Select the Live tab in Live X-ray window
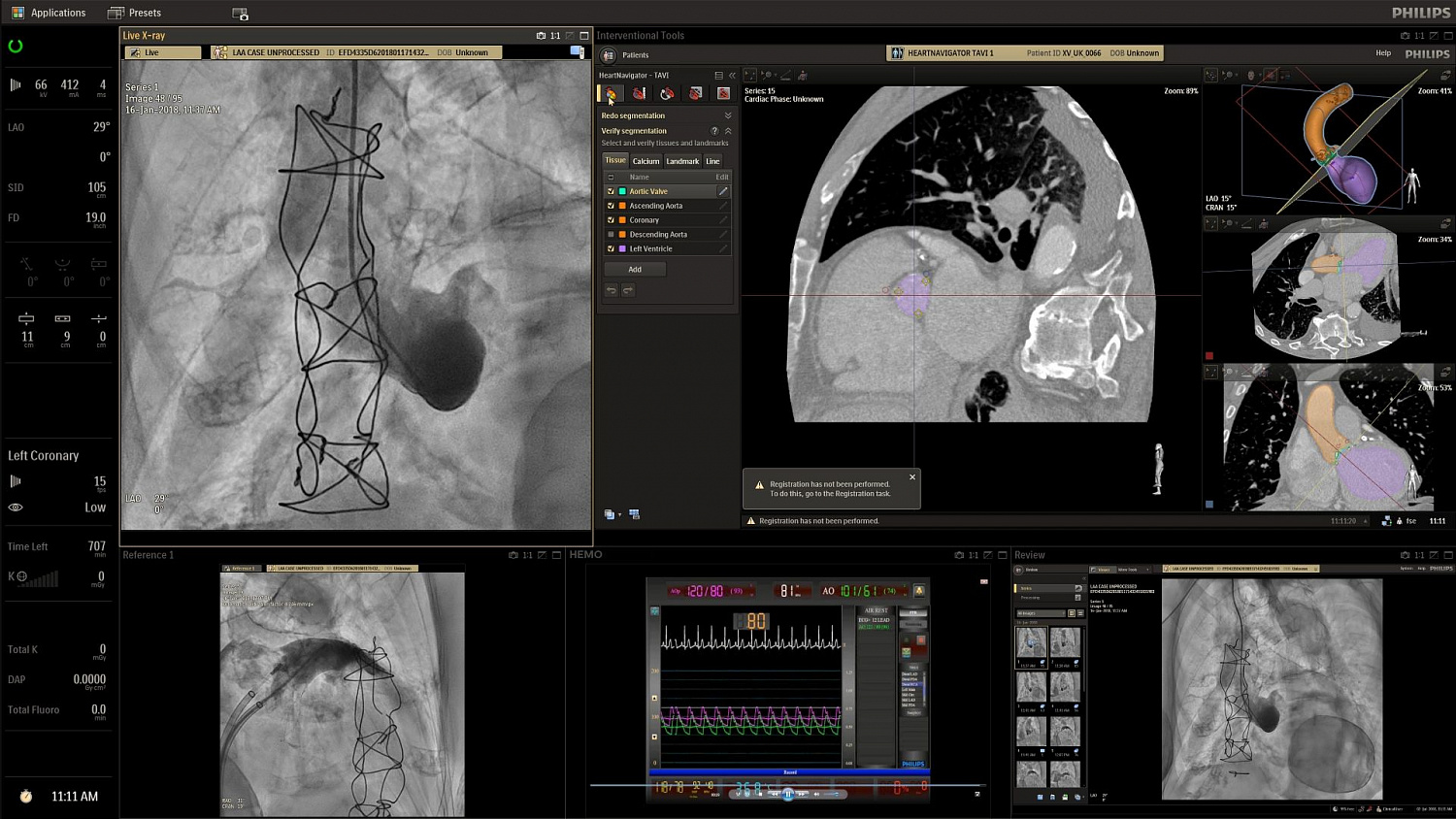 pos(163,52)
